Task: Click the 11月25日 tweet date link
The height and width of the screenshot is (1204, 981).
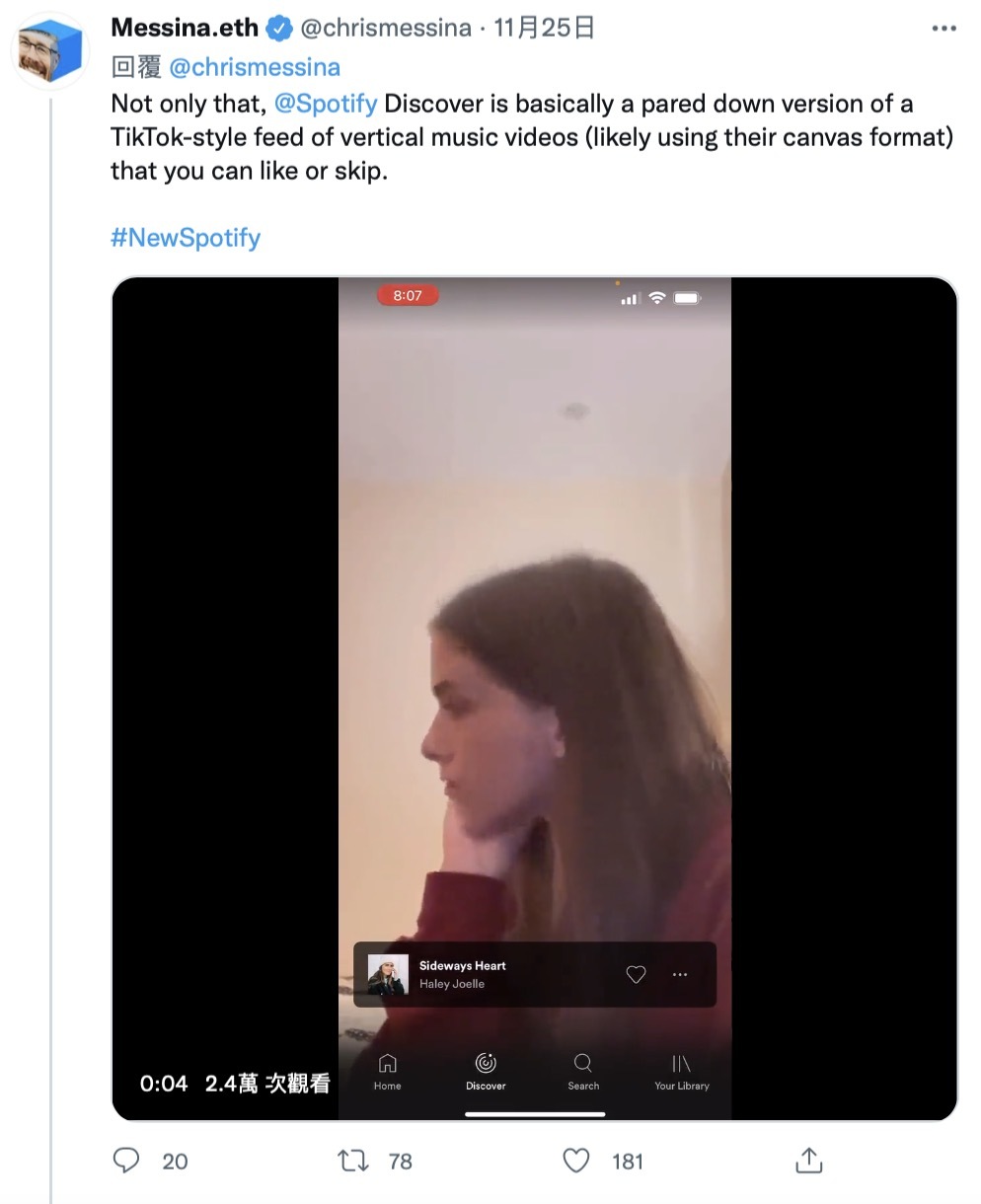Action: pyautogui.click(x=544, y=28)
